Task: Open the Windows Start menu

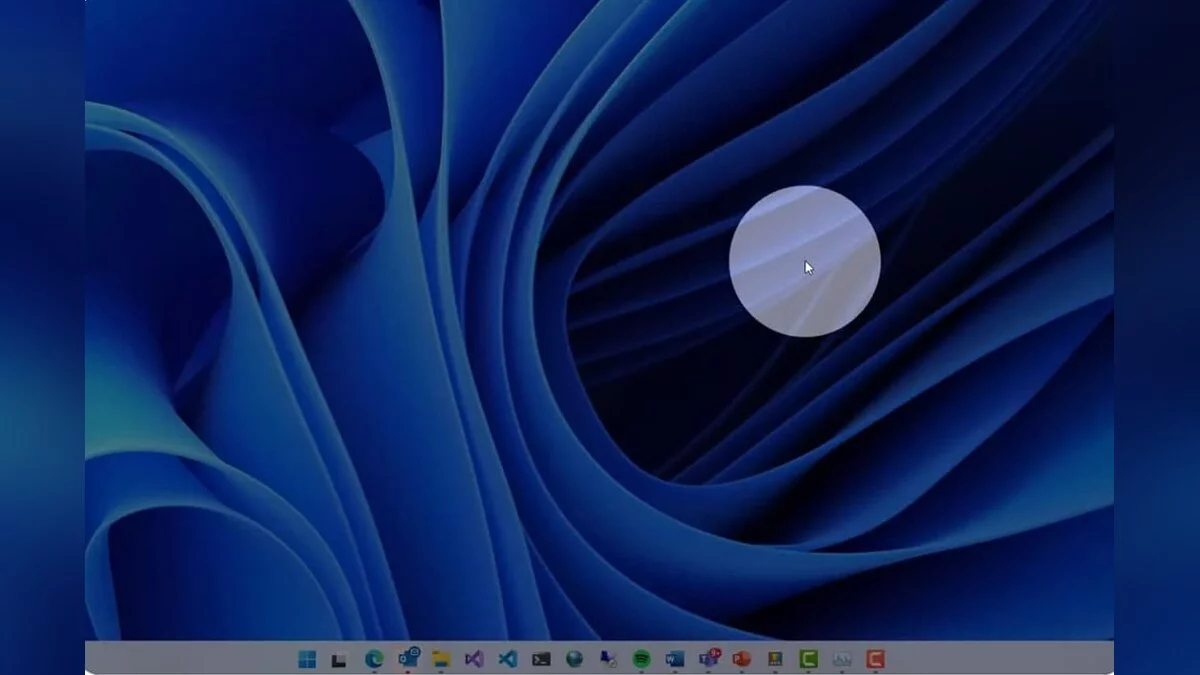Action: coord(307,659)
